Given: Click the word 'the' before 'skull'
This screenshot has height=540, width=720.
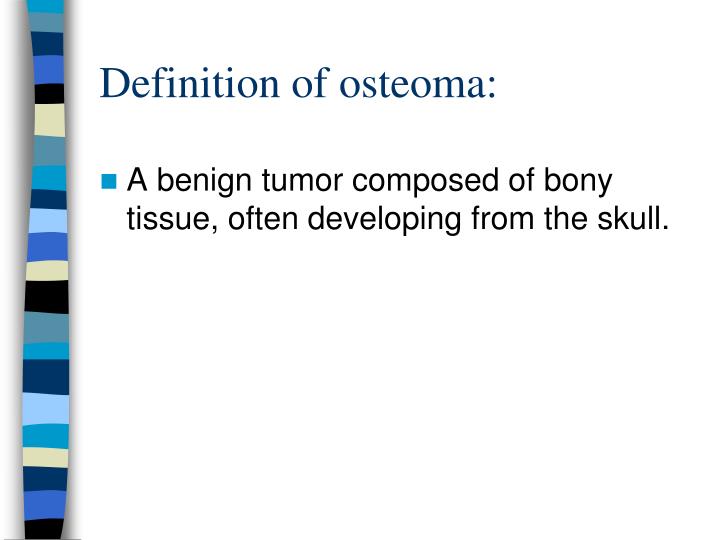Looking at the screenshot, I should point(566,218).
